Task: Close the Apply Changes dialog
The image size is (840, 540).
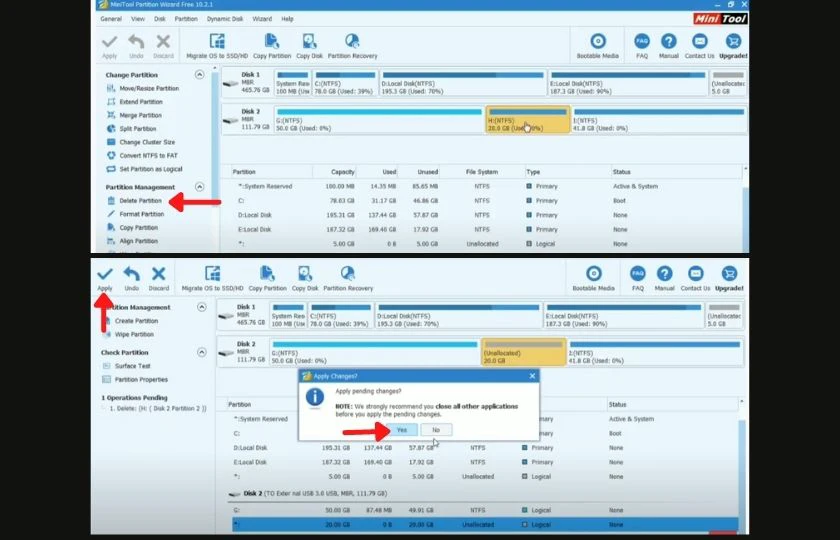Action: [x=532, y=376]
